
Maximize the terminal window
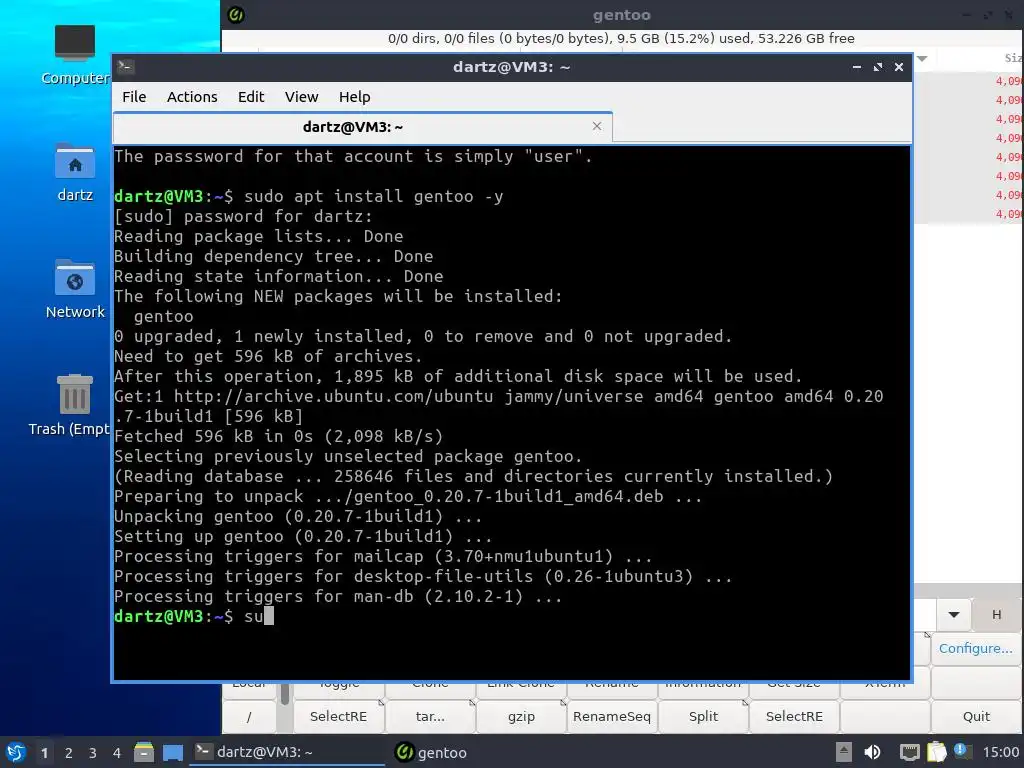(x=878, y=67)
